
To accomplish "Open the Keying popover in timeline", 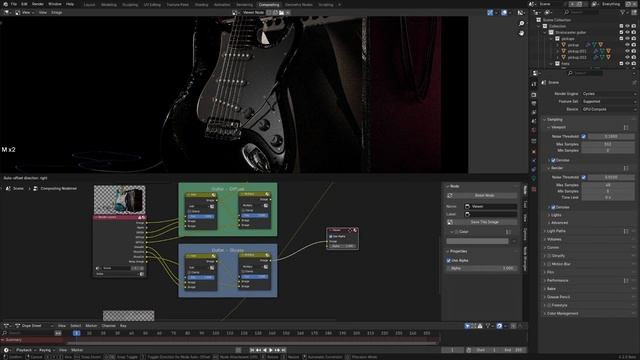I will point(47,350).
